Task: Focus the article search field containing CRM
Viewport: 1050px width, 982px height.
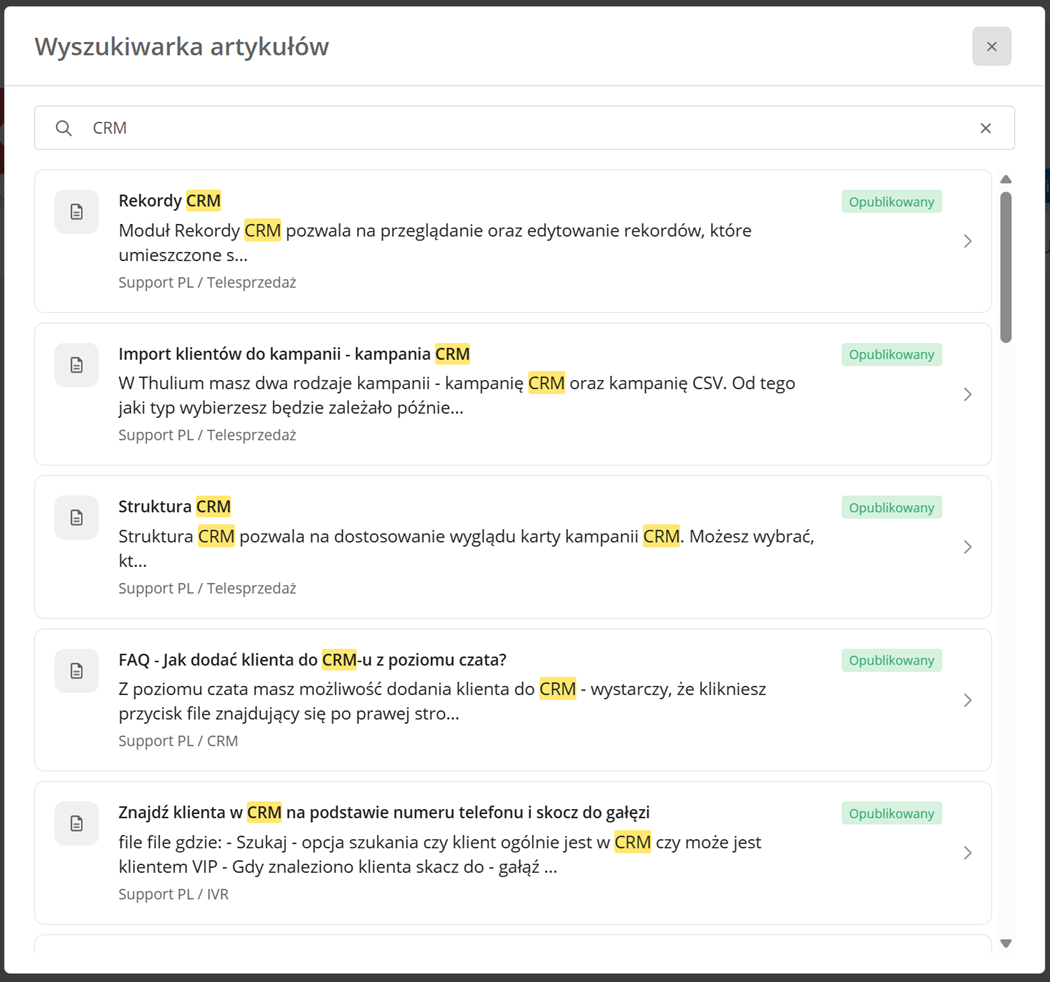Action: [x=524, y=128]
